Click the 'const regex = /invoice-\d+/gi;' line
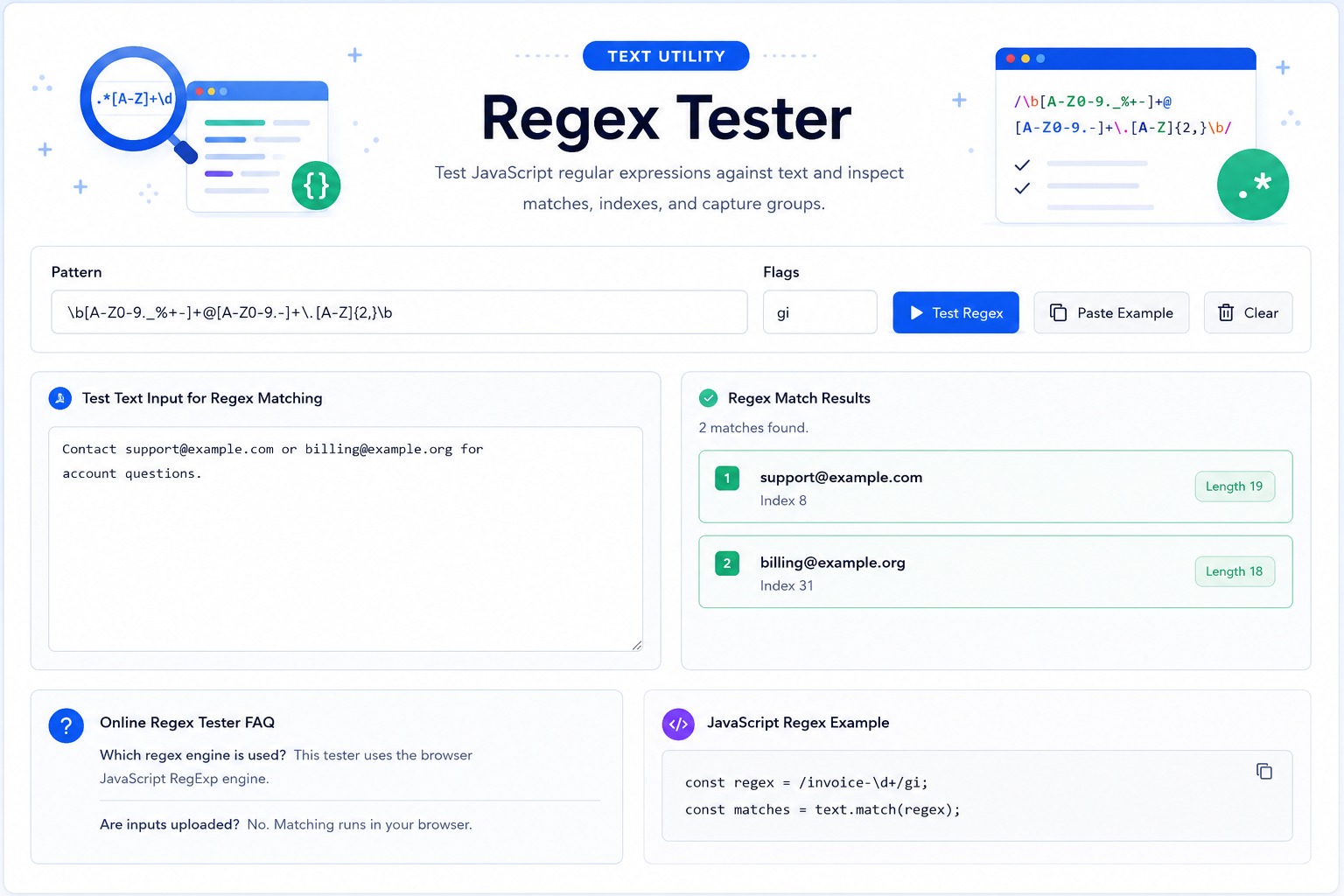Image resolution: width=1344 pixels, height=896 pixels. point(806,782)
